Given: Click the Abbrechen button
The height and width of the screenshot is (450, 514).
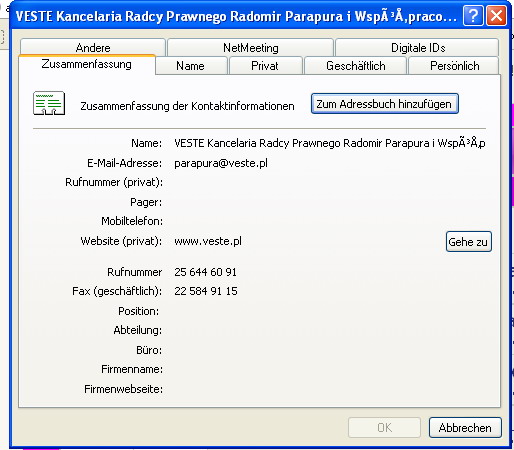Looking at the screenshot, I should [465, 427].
